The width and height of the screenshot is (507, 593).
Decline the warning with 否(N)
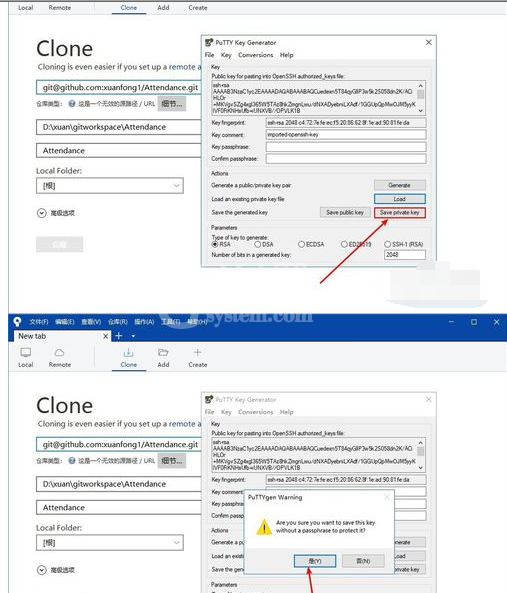363,561
